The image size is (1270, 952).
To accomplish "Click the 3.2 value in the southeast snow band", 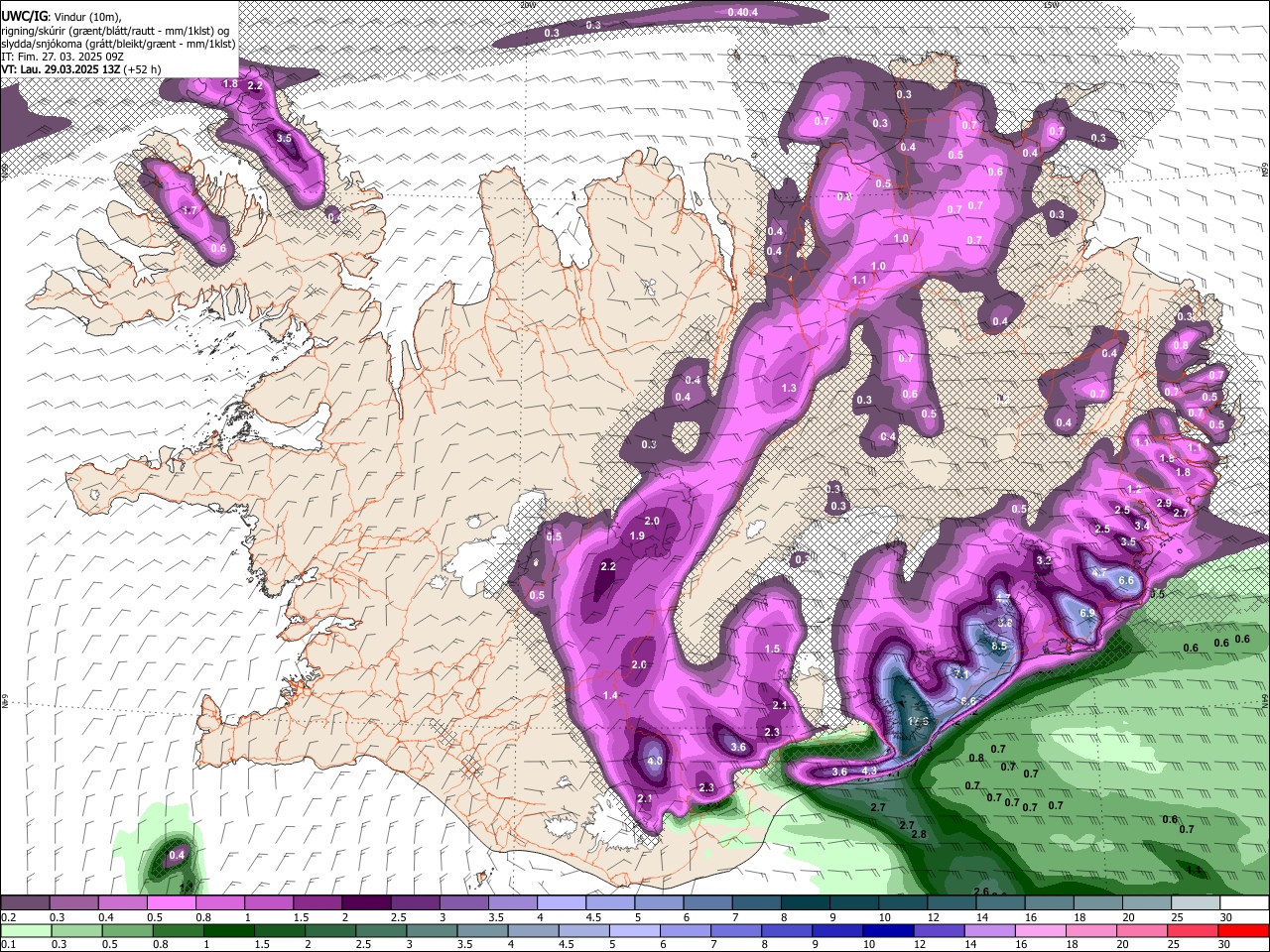I will click(1044, 560).
